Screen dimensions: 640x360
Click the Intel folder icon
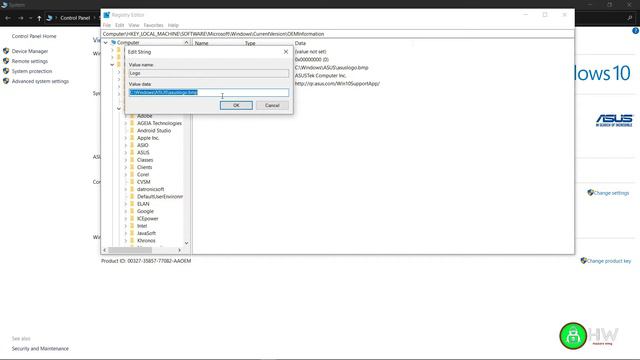132,226
